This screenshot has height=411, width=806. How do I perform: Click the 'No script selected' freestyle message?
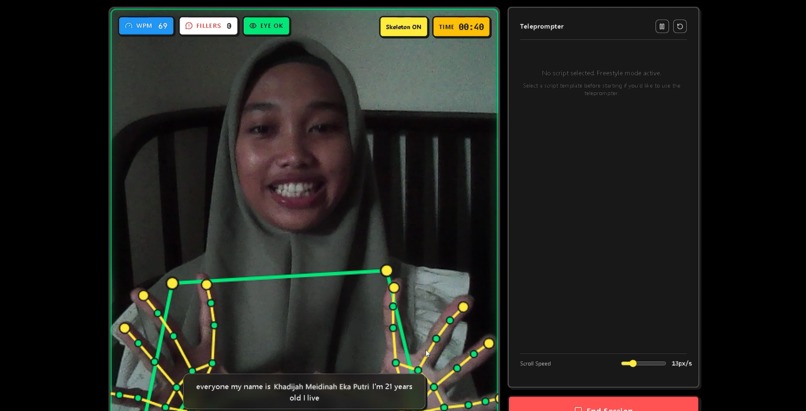coord(601,73)
